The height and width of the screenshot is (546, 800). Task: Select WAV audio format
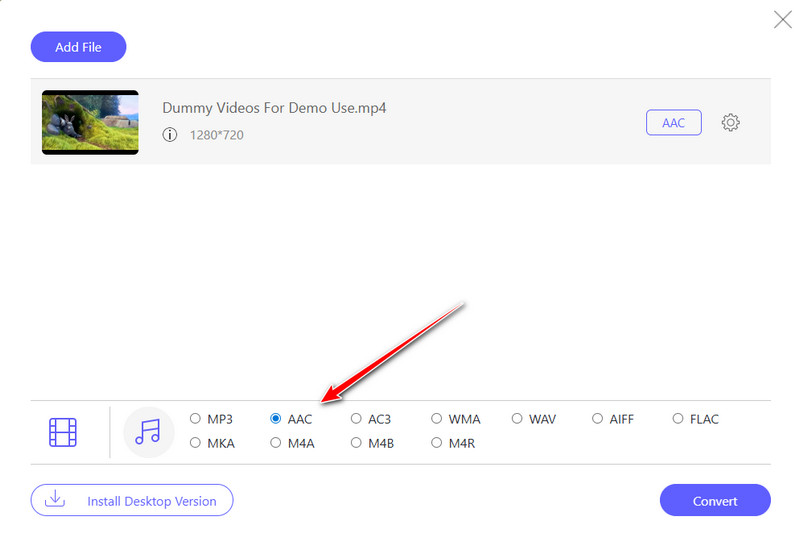(x=517, y=419)
